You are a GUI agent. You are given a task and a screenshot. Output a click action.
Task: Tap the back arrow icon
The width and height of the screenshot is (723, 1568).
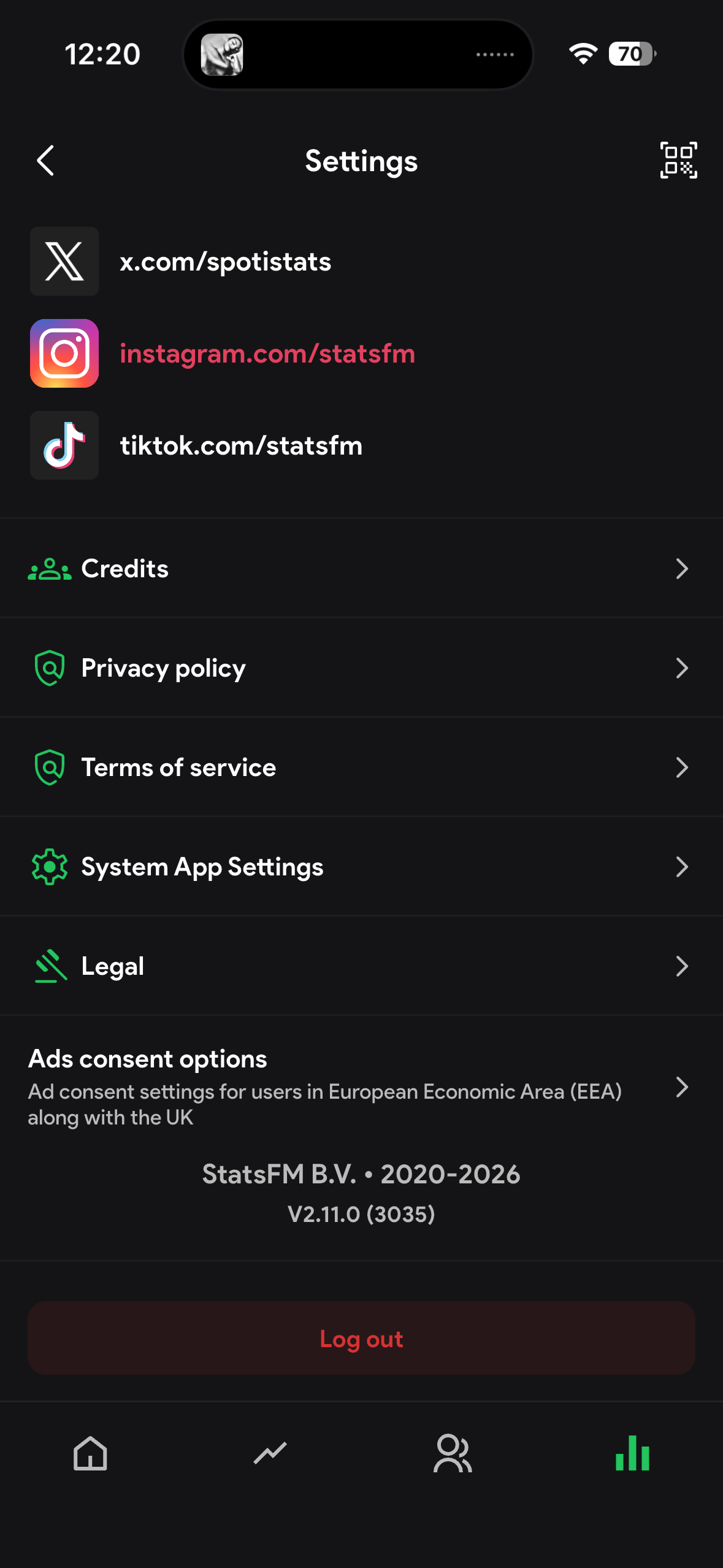pos(46,161)
